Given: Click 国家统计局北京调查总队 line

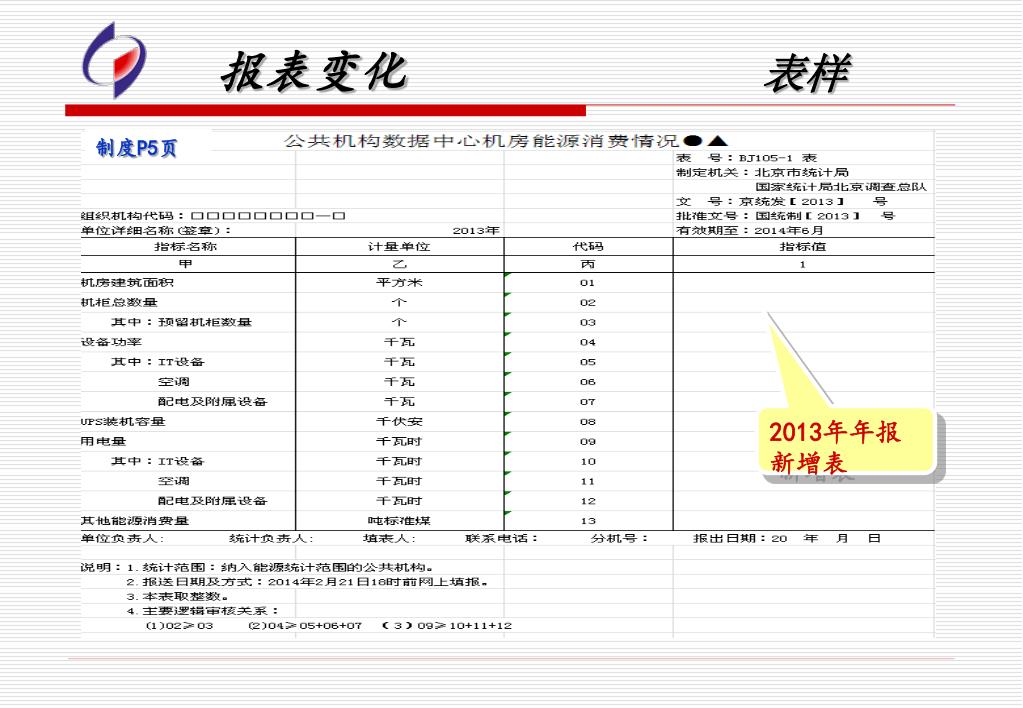Looking at the screenshot, I should click(841, 187).
